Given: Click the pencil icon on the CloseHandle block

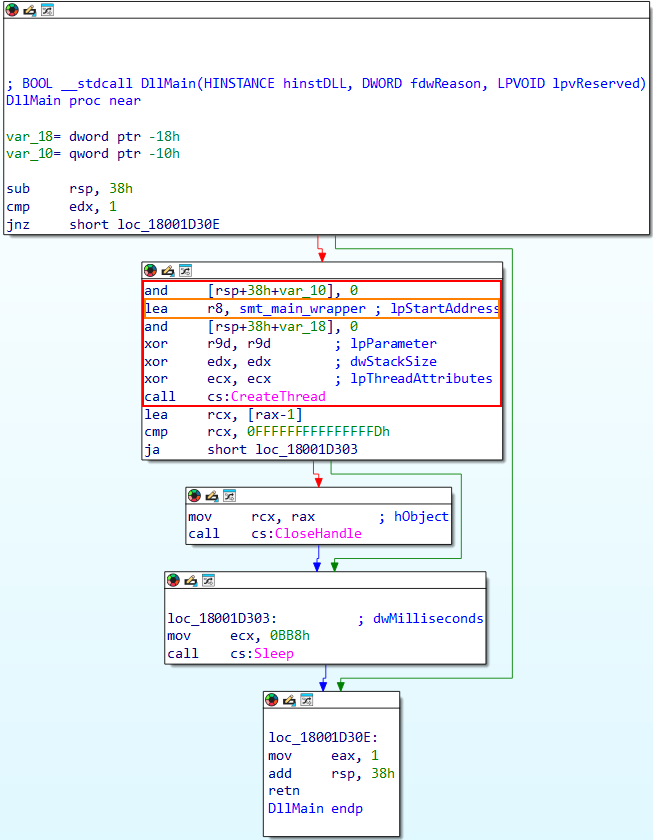Looking at the screenshot, I should click(211, 495).
